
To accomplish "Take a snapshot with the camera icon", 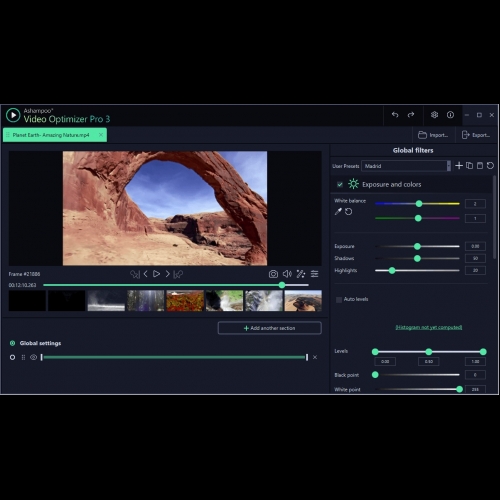I will (x=273, y=274).
